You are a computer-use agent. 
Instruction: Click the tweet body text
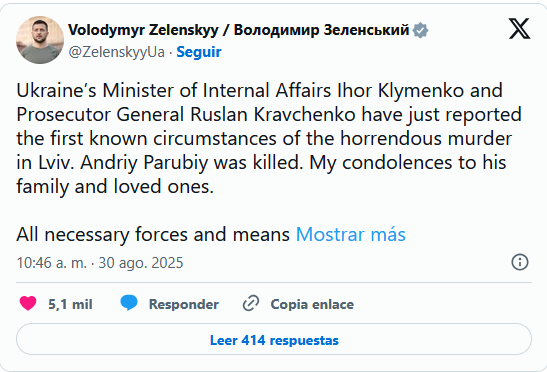pyautogui.click(x=269, y=139)
